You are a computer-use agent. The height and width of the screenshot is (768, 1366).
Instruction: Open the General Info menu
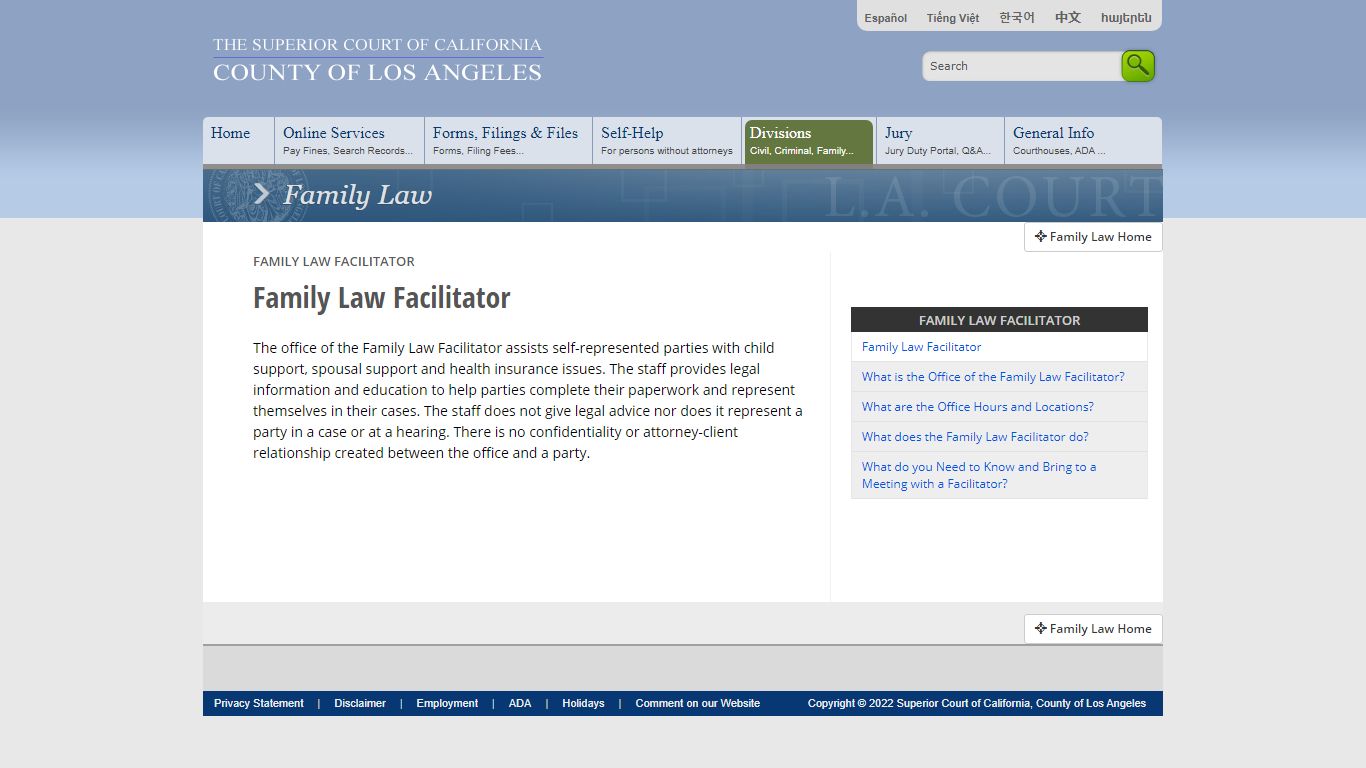coord(1083,141)
